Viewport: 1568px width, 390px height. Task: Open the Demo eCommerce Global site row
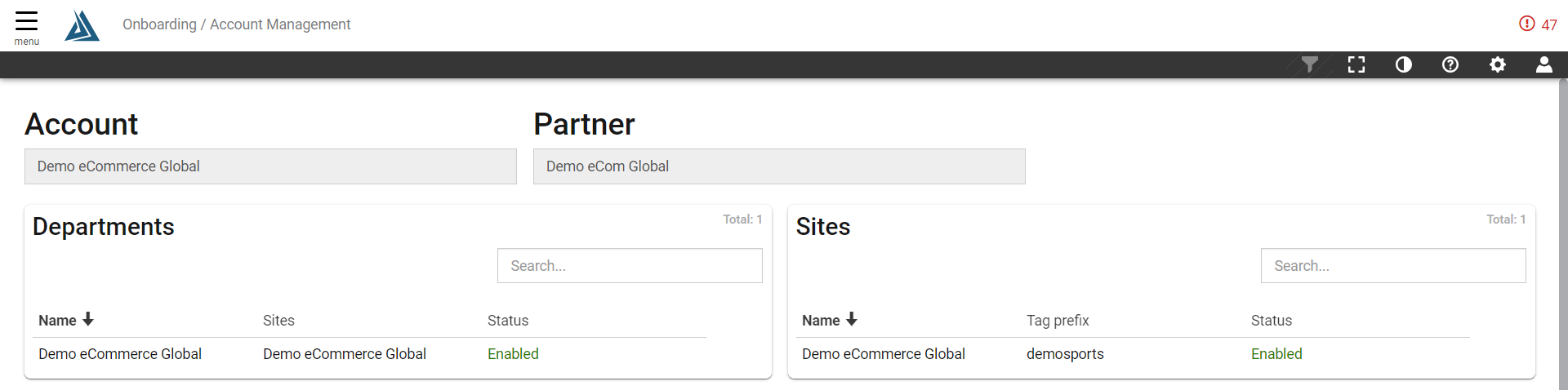click(1133, 354)
